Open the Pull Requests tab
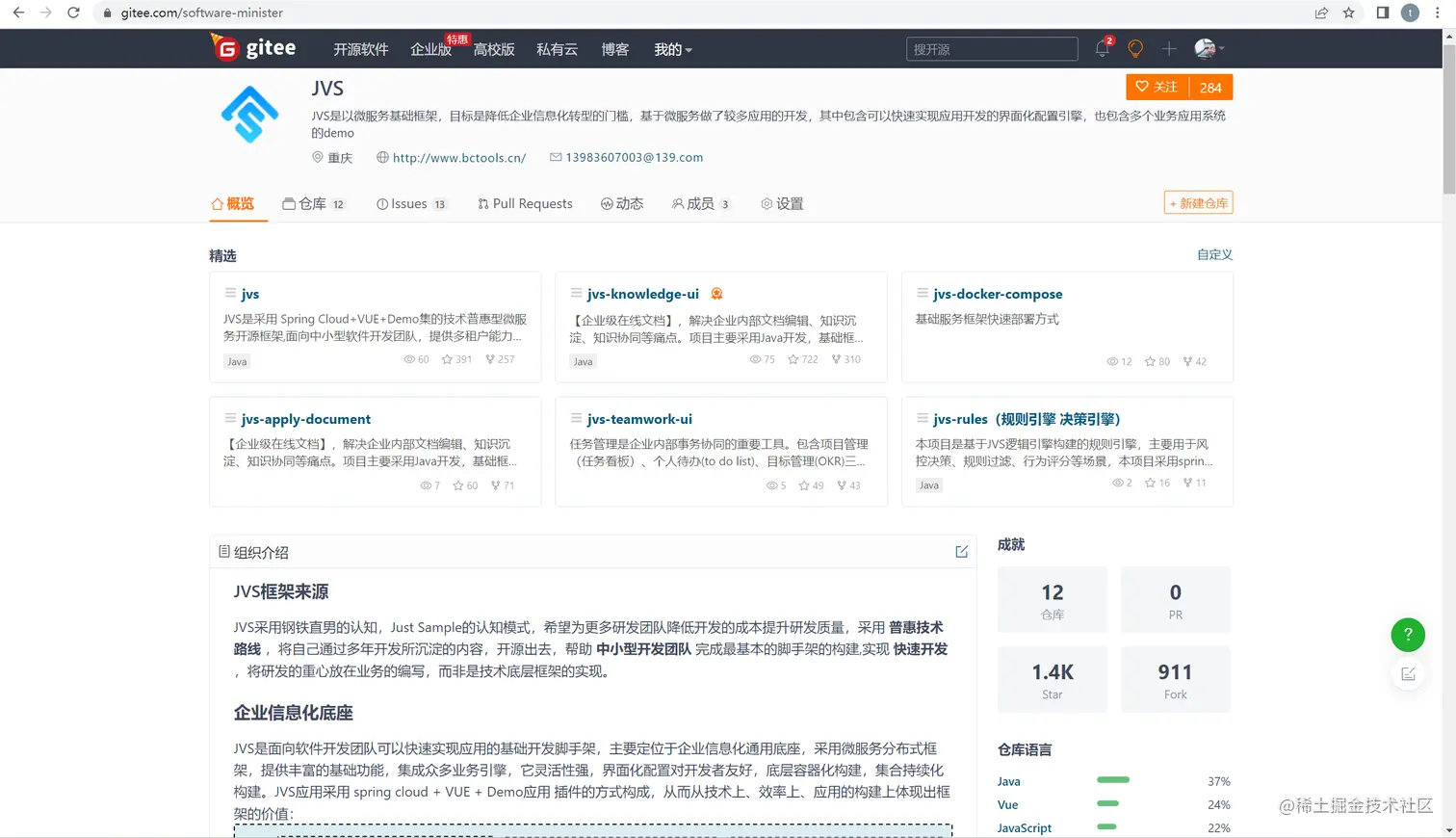 pos(525,203)
